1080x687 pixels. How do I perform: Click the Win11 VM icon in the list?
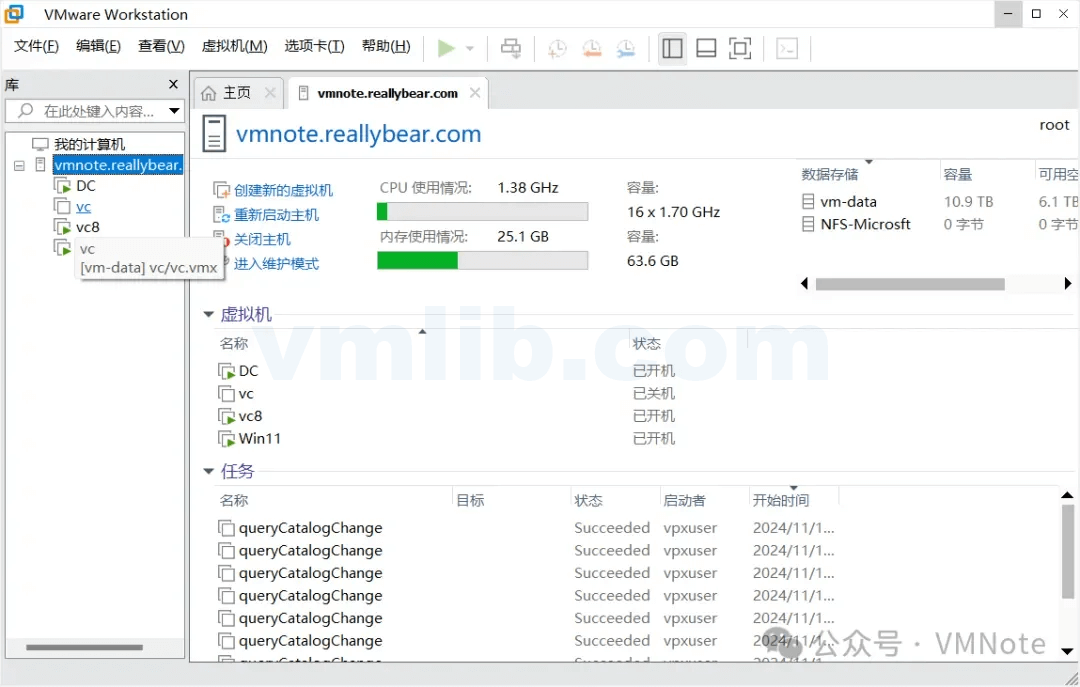(x=224, y=438)
